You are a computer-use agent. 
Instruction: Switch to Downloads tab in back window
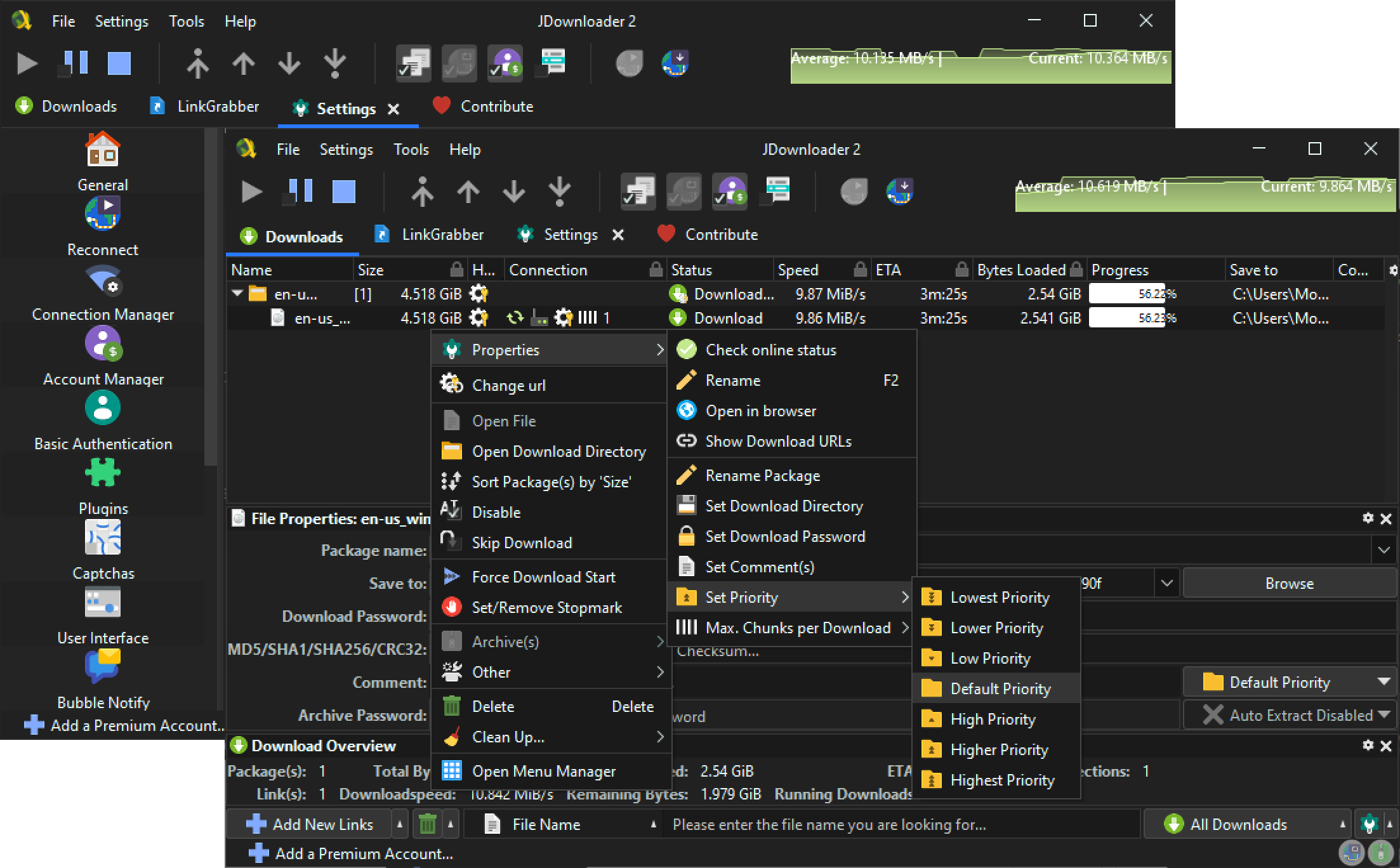point(66,106)
